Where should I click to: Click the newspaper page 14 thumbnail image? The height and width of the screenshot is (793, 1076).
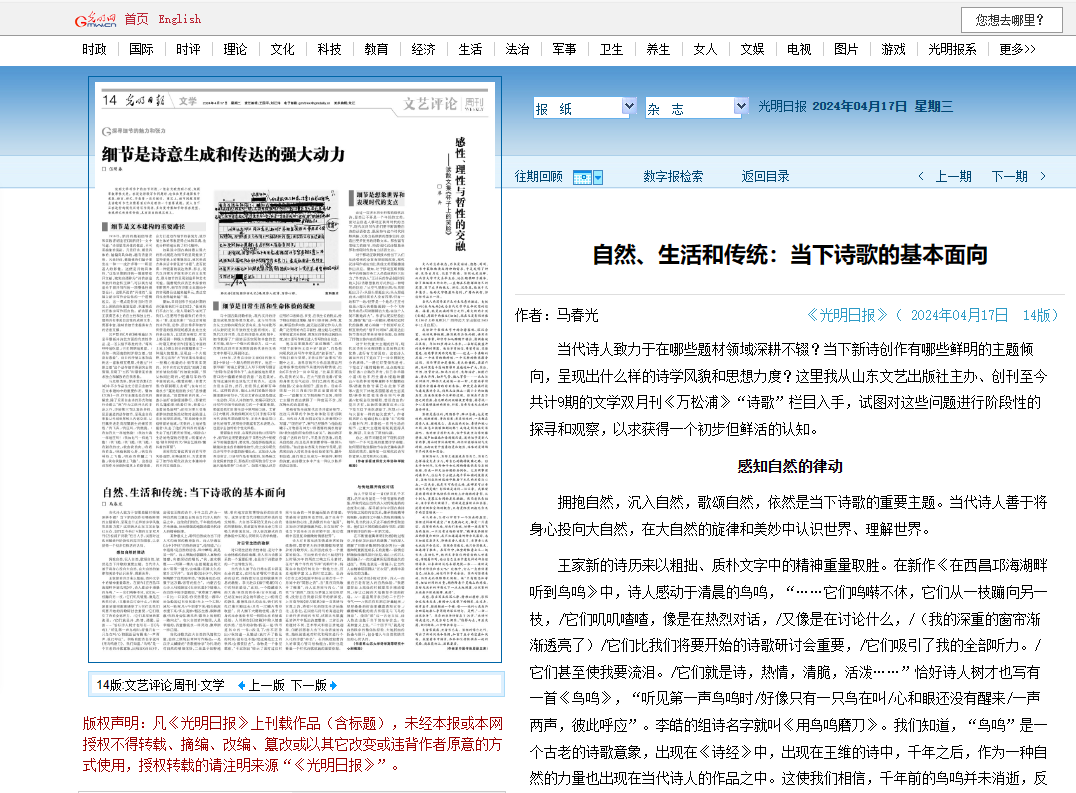pos(296,370)
